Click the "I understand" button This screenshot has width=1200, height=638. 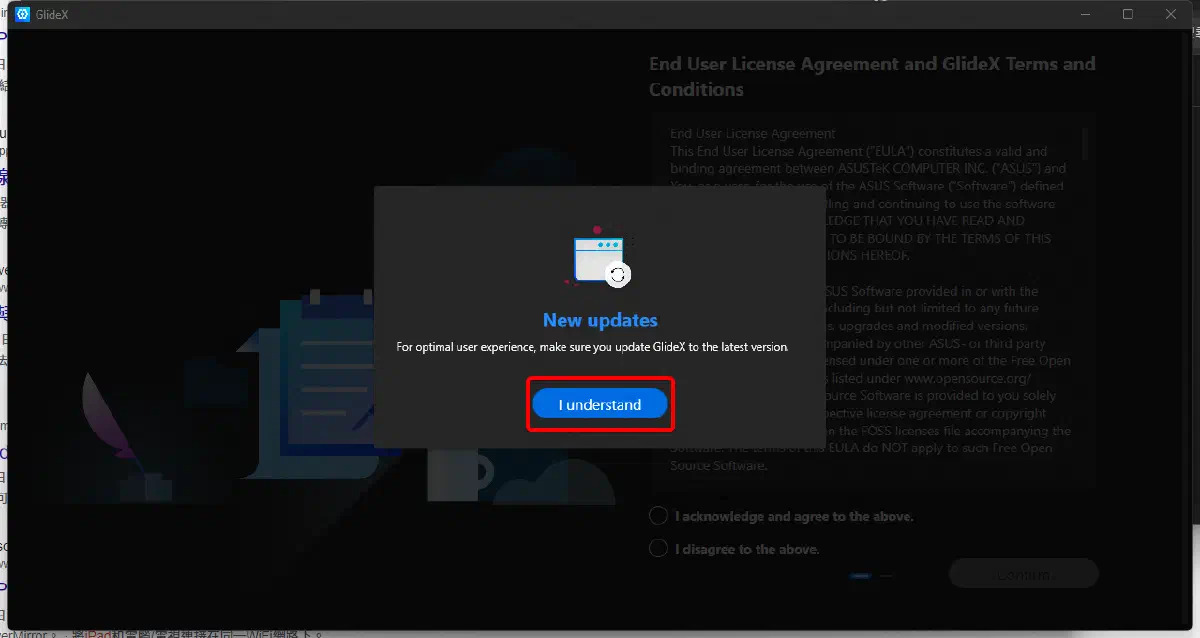(x=600, y=404)
